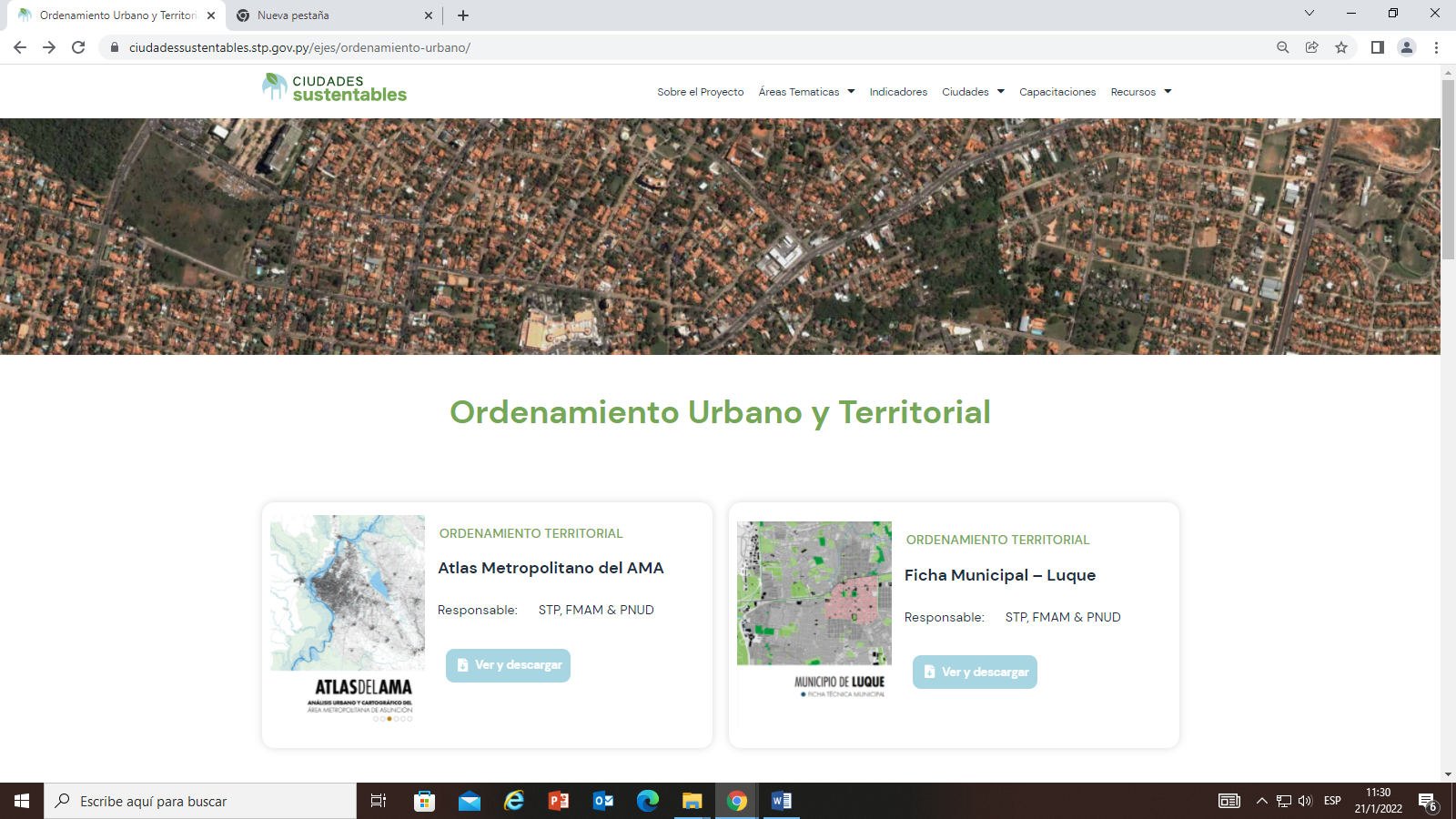
Task: Launch Microsoft Edge from taskbar
Action: click(648, 801)
